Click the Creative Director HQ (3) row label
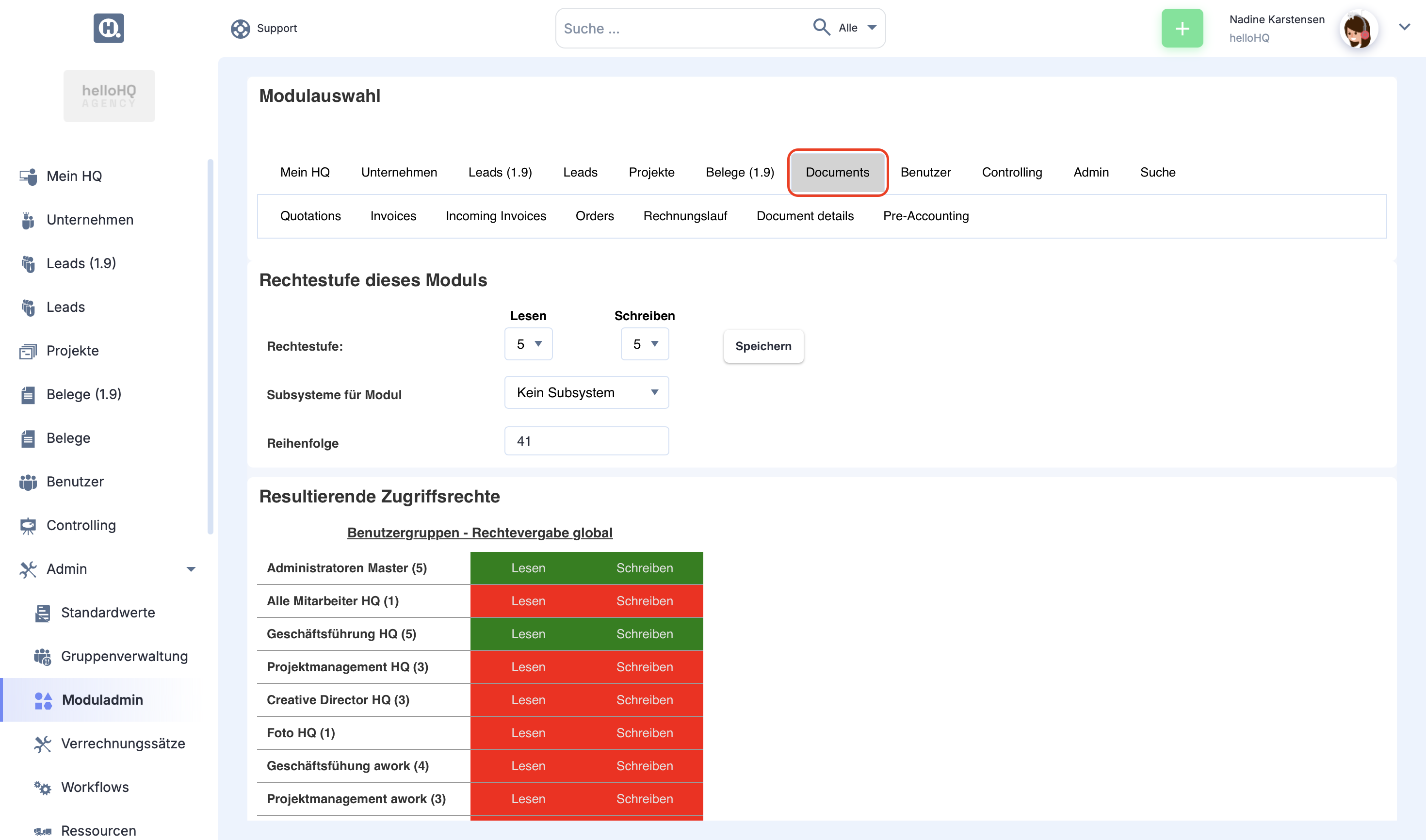The image size is (1426, 840). tap(338, 700)
